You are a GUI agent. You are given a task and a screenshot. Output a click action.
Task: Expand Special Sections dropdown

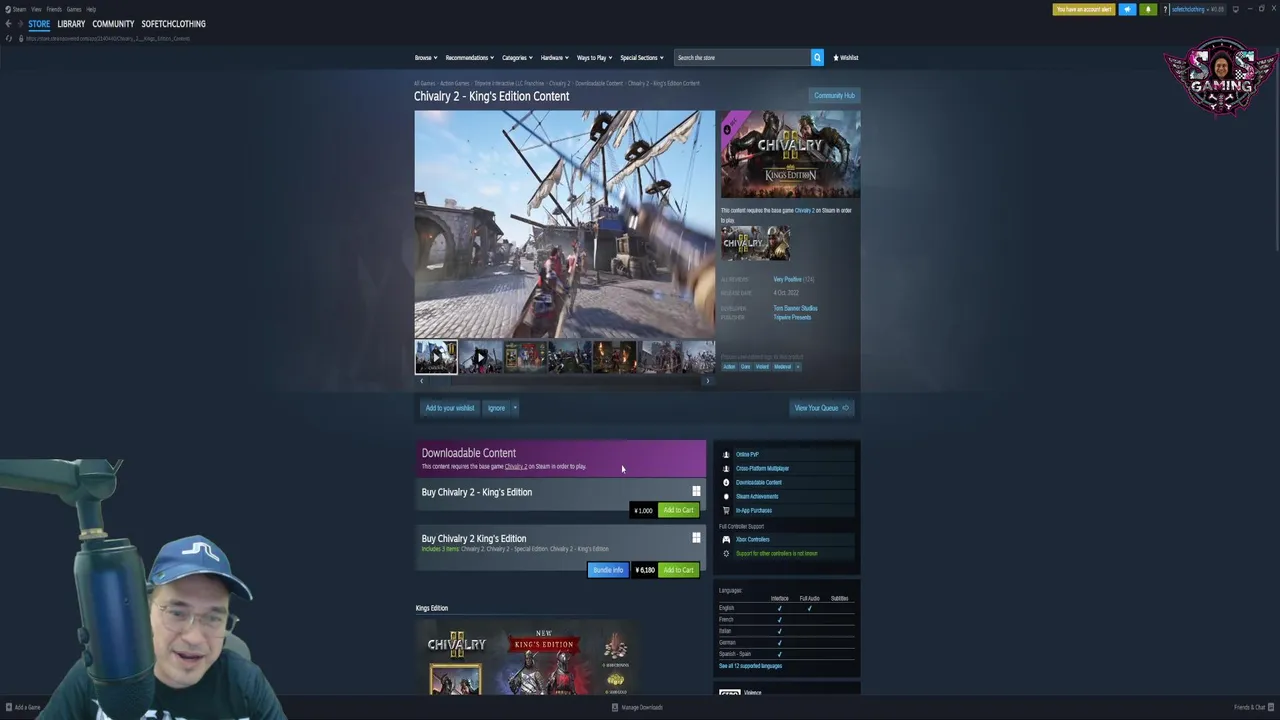click(641, 57)
